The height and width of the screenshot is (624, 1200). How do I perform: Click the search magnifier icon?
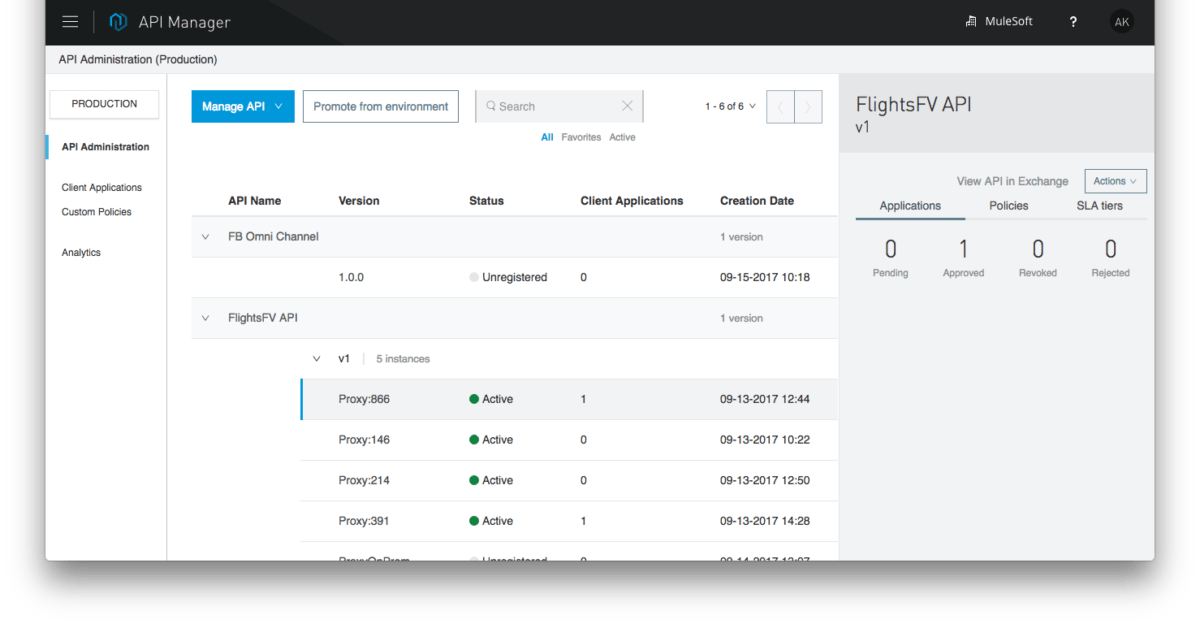[x=490, y=105]
